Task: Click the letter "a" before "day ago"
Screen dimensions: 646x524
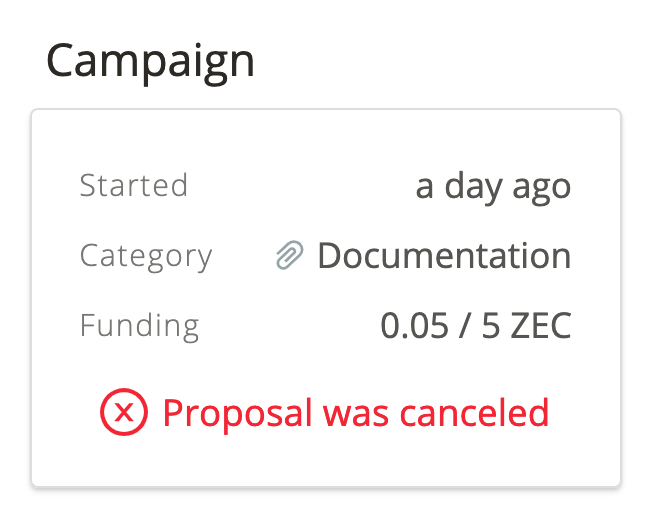Action: [425, 188]
